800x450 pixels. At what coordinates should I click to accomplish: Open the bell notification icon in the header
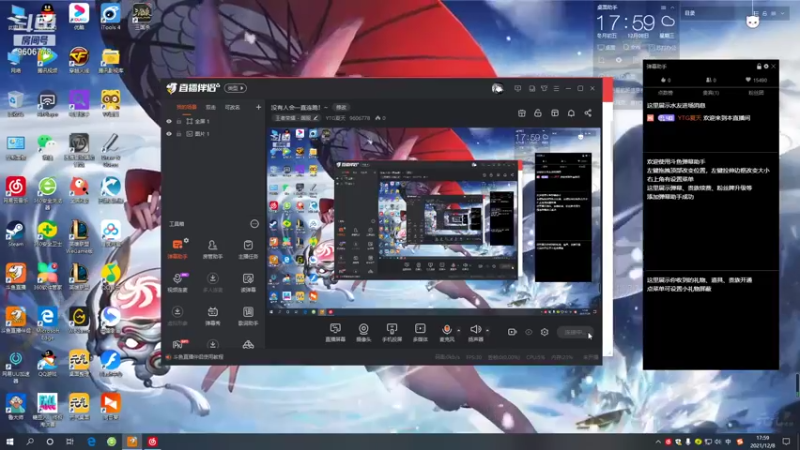click(x=571, y=113)
